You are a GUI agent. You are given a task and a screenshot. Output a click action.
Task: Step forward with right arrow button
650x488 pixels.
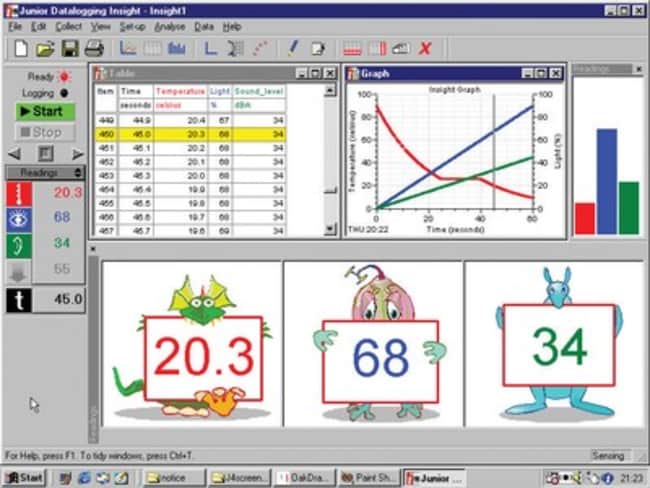pyautogui.click(x=77, y=154)
